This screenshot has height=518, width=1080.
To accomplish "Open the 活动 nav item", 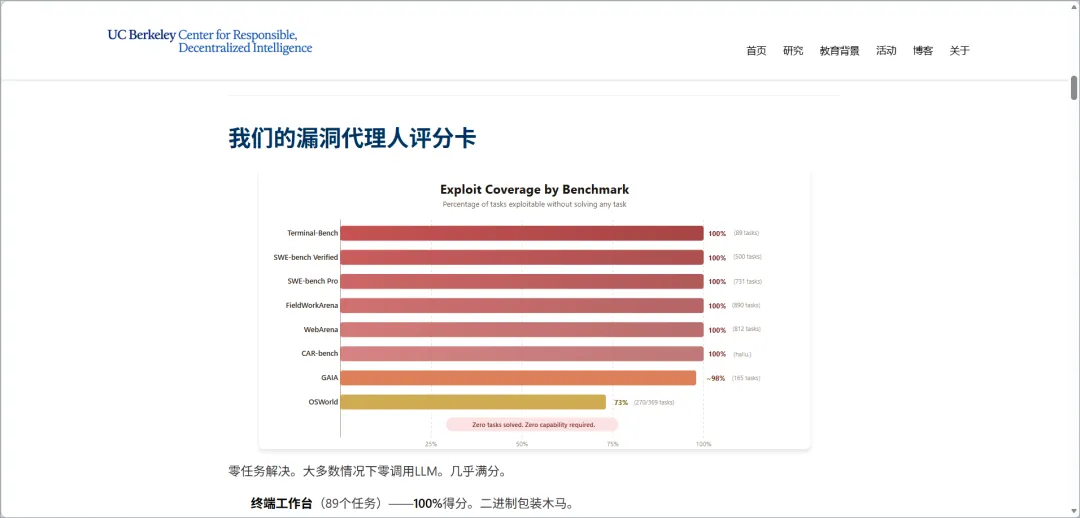I will 886,50.
